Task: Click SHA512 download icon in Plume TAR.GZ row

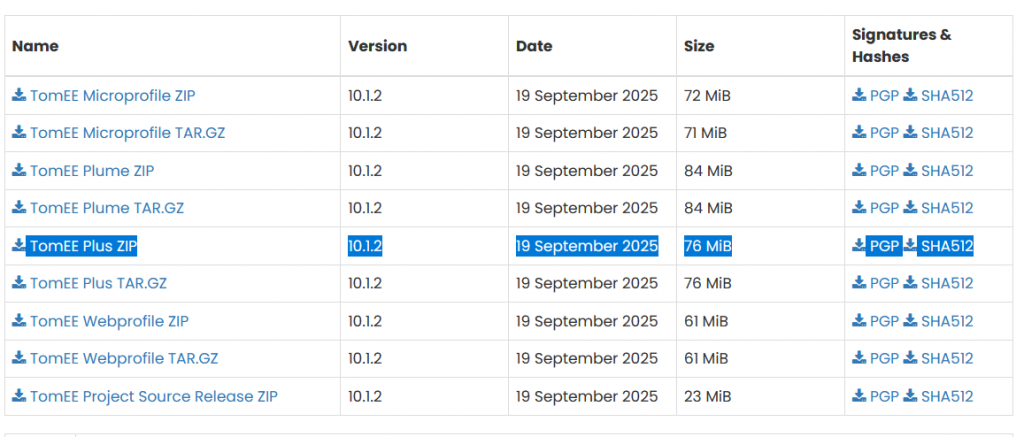Action: 910,208
